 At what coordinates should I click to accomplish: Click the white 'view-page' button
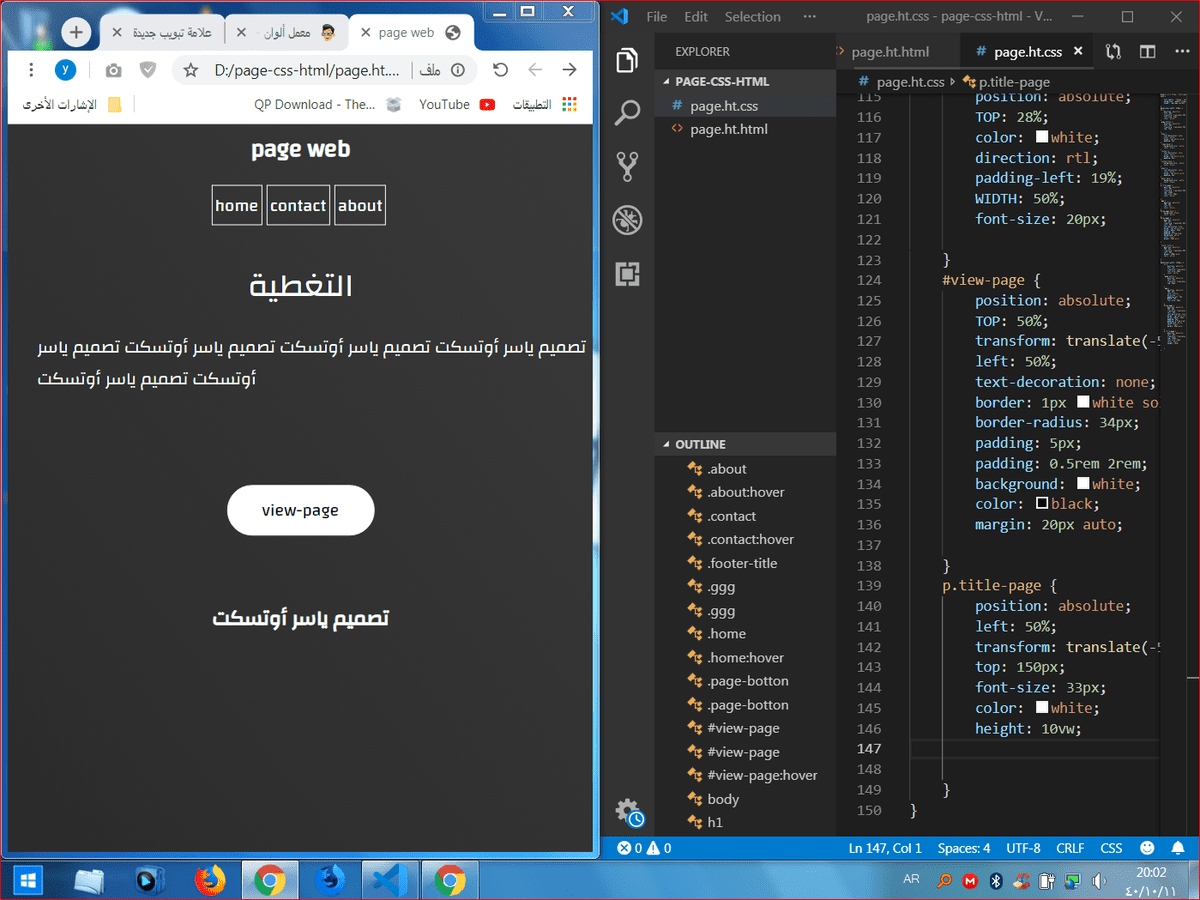(301, 510)
